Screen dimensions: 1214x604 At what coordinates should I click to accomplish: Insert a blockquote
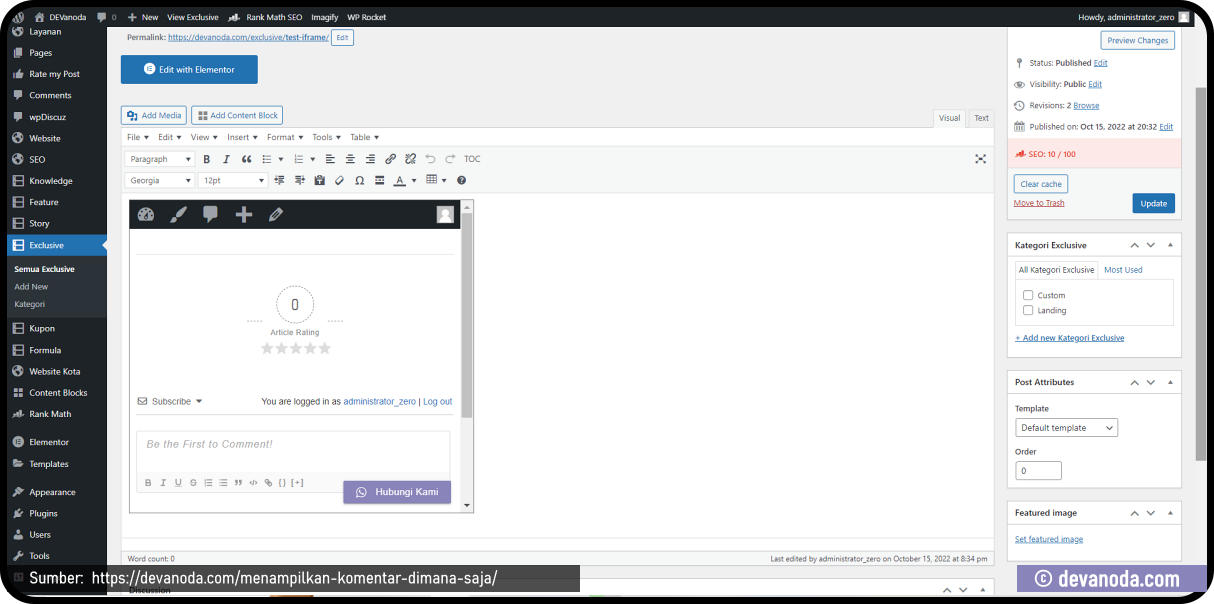click(x=247, y=159)
